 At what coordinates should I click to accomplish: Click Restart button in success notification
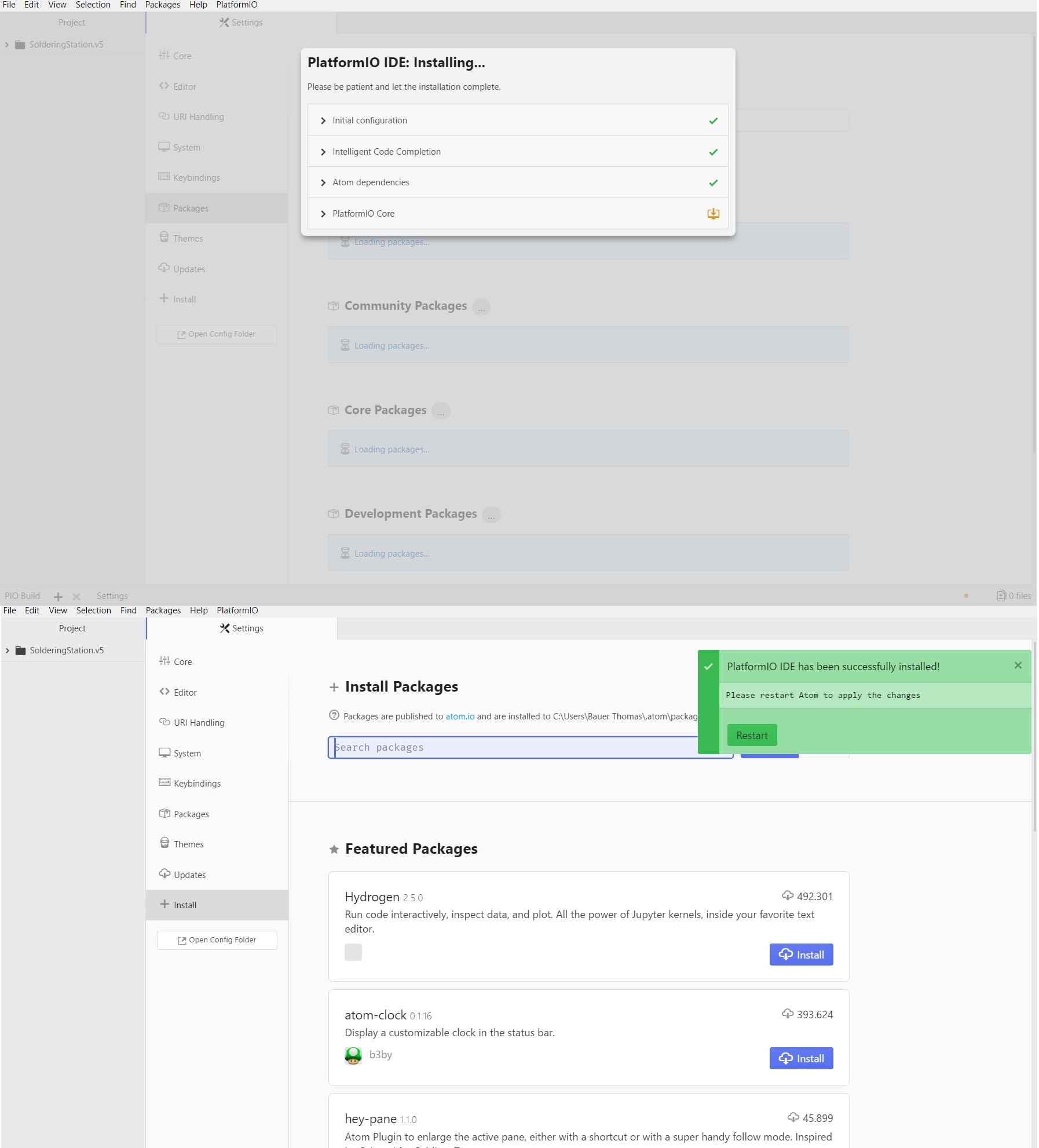point(752,736)
